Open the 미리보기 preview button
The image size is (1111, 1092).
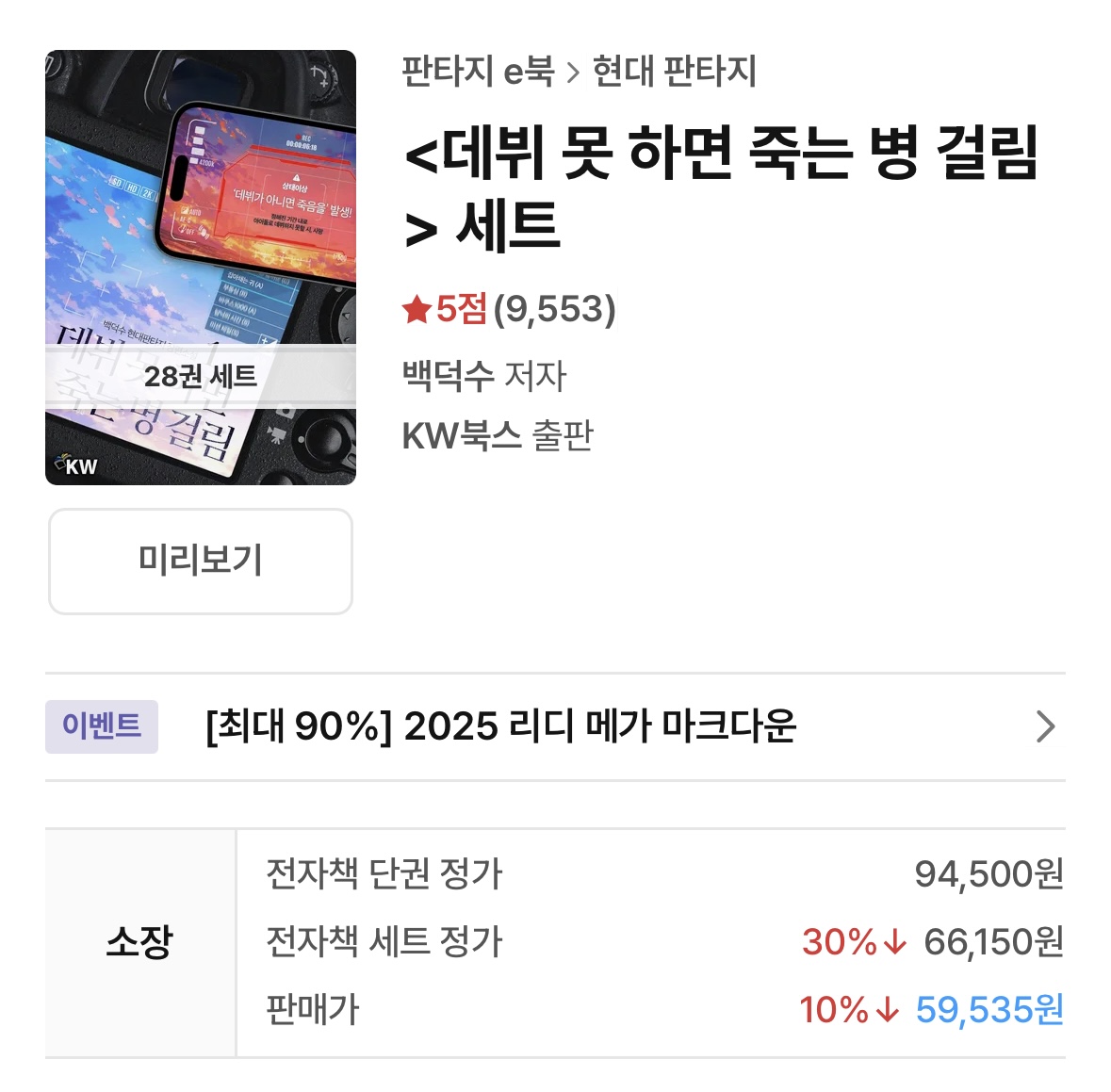click(x=201, y=561)
